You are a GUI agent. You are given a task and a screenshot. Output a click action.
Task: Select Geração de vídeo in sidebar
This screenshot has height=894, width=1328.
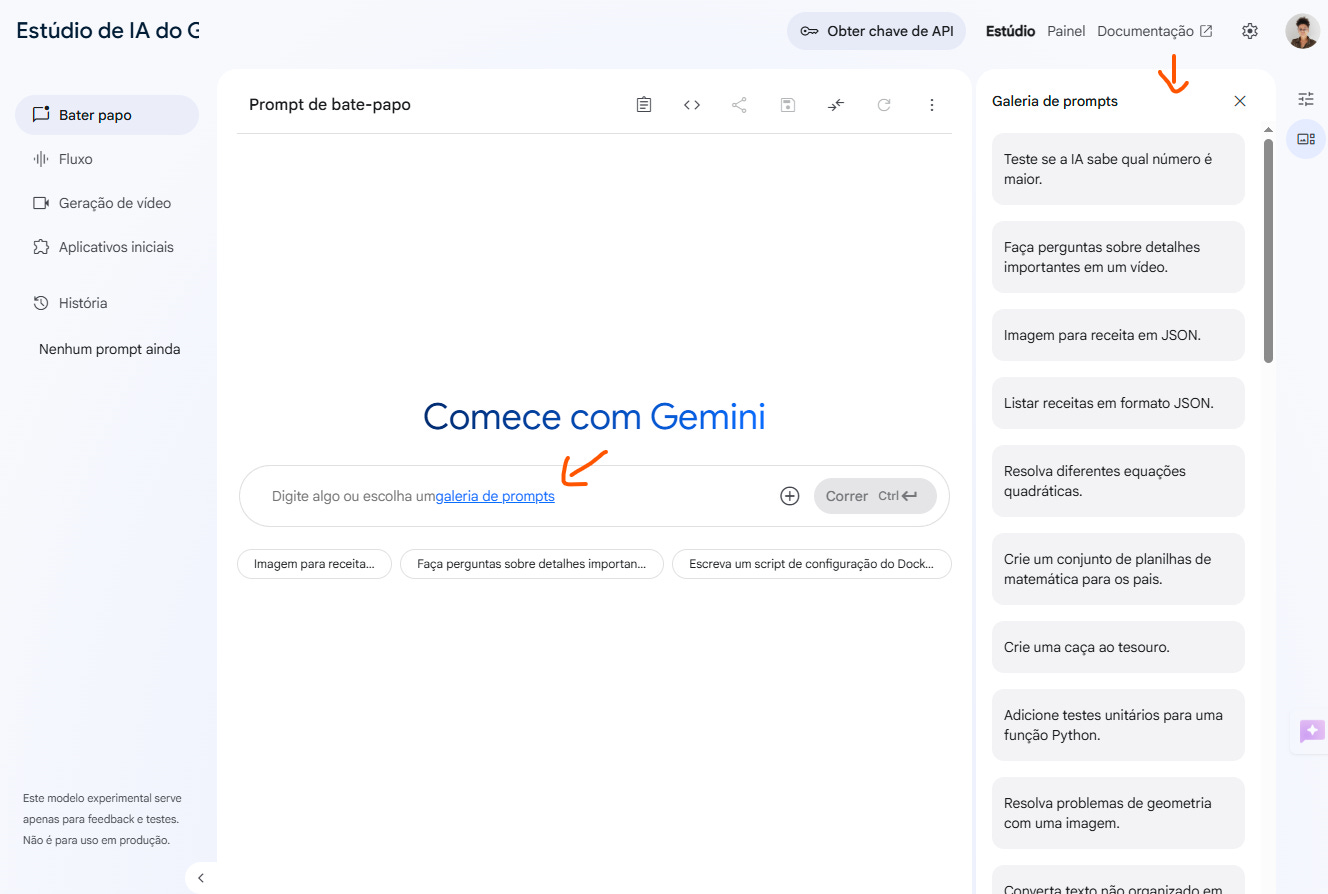pos(107,203)
